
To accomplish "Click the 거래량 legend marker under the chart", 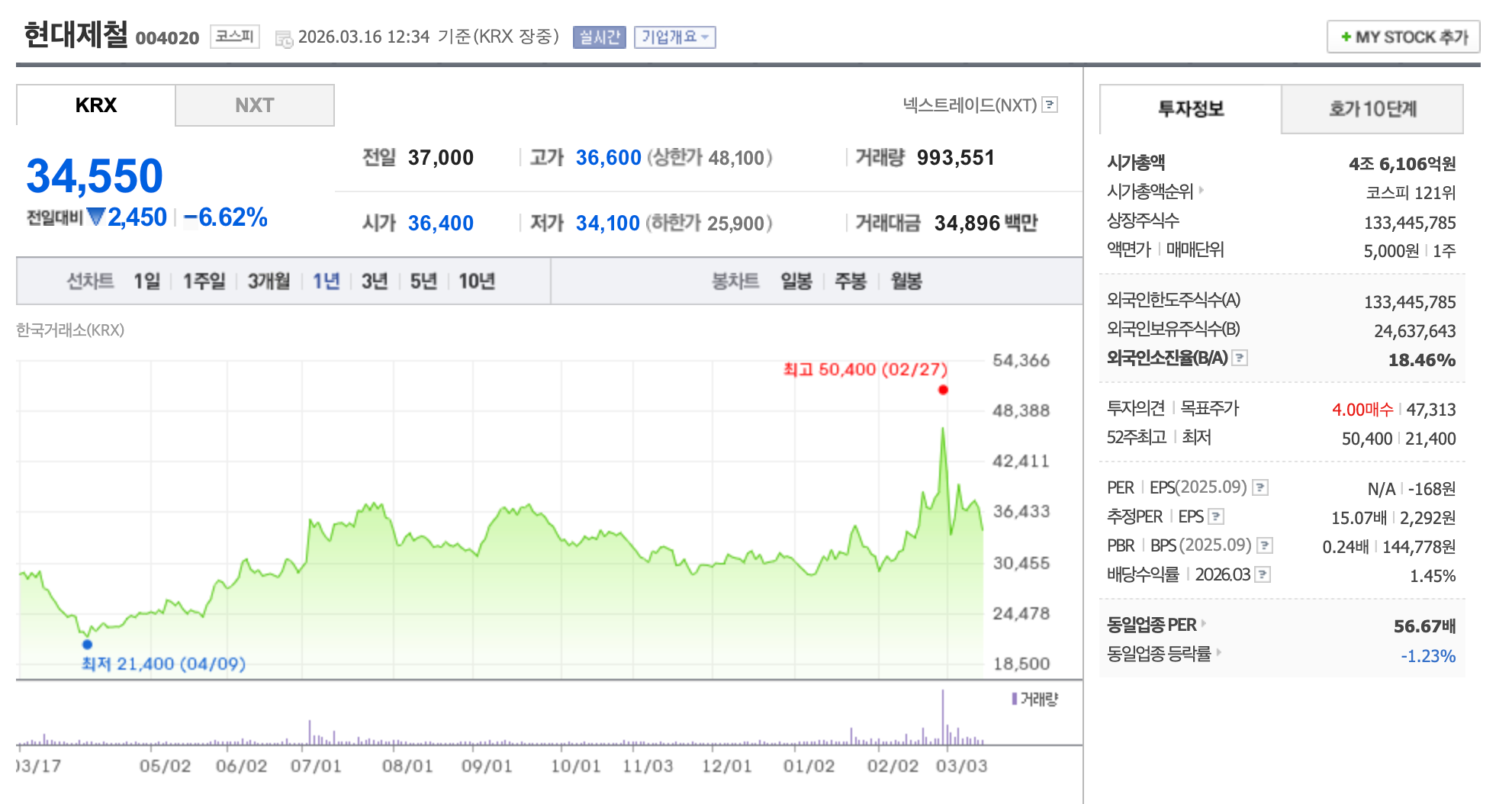I will pyautogui.click(x=1015, y=699).
